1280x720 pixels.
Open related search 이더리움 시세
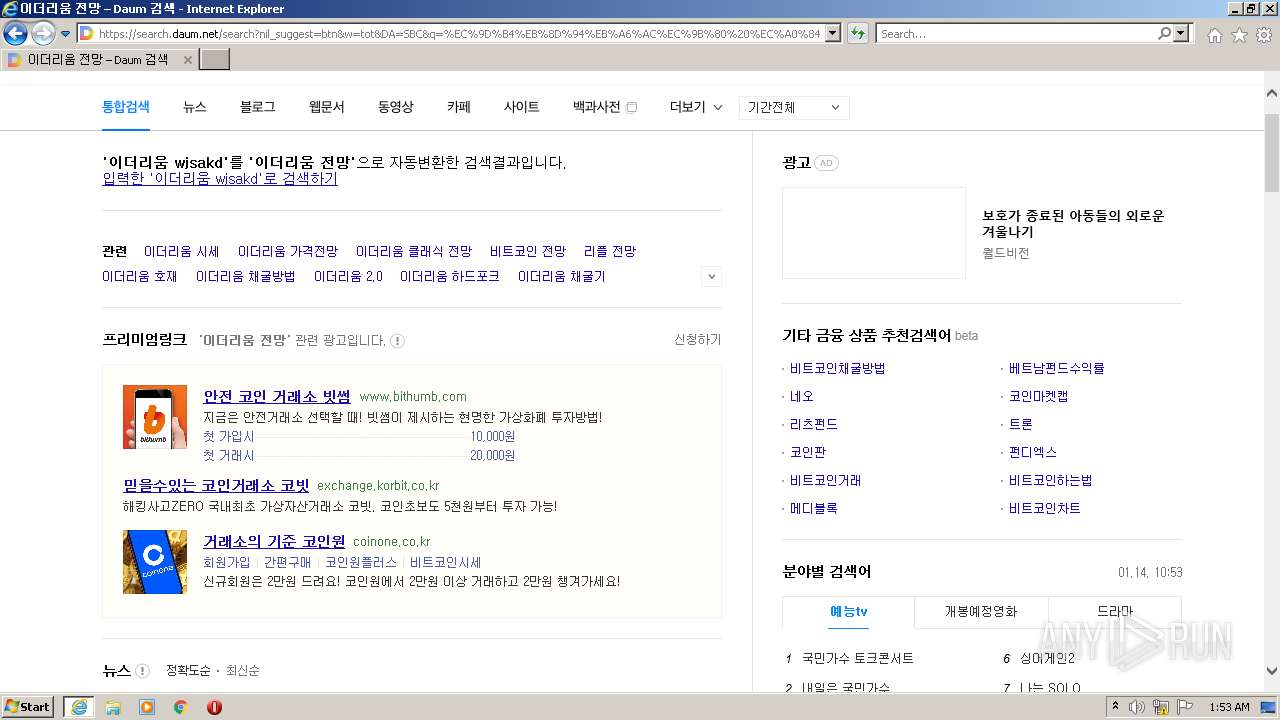(x=181, y=252)
